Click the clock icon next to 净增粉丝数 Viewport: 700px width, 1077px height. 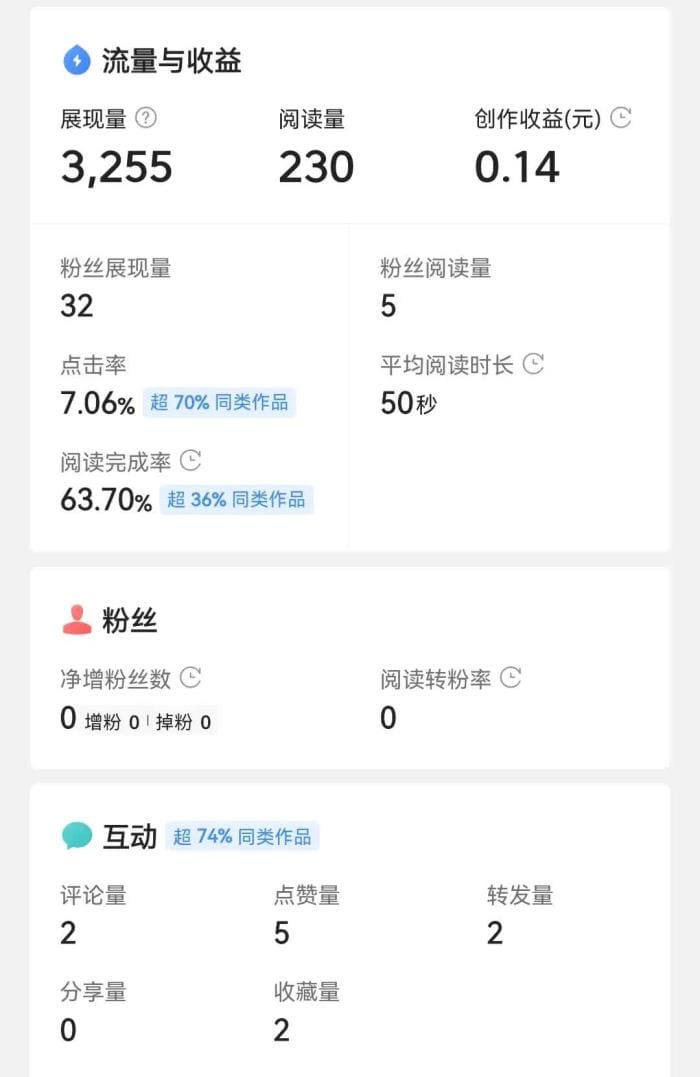[190, 678]
